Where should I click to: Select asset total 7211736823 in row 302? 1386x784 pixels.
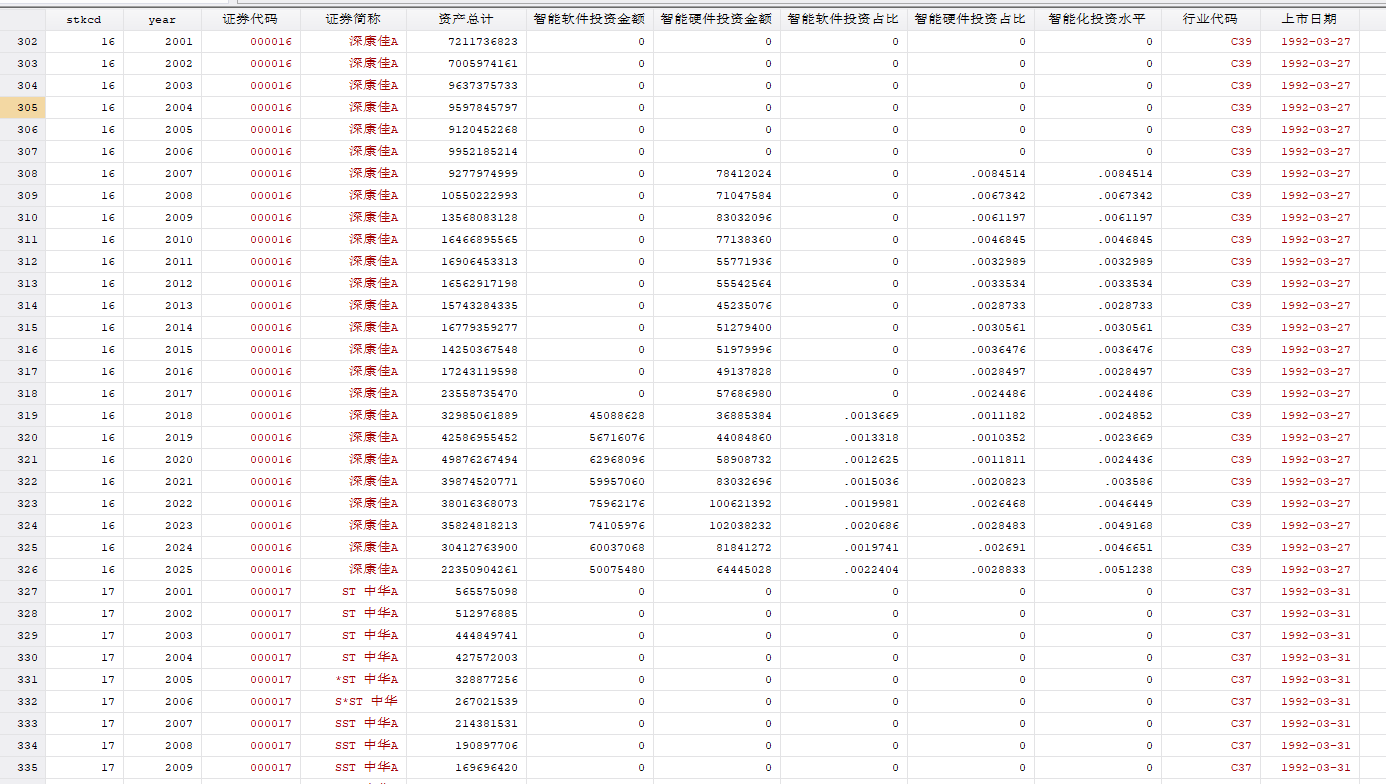466,41
